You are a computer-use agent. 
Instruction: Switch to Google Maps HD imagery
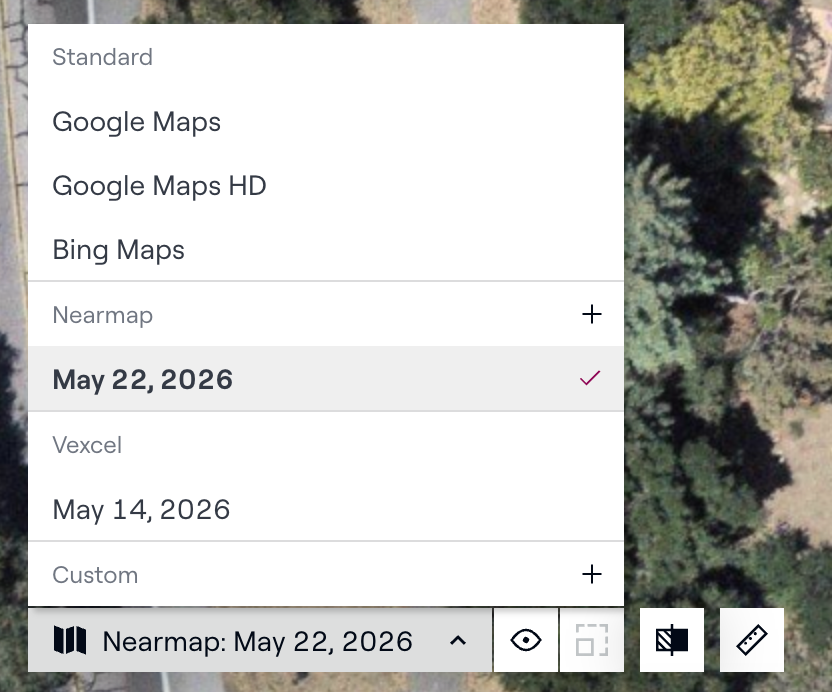[326, 186]
